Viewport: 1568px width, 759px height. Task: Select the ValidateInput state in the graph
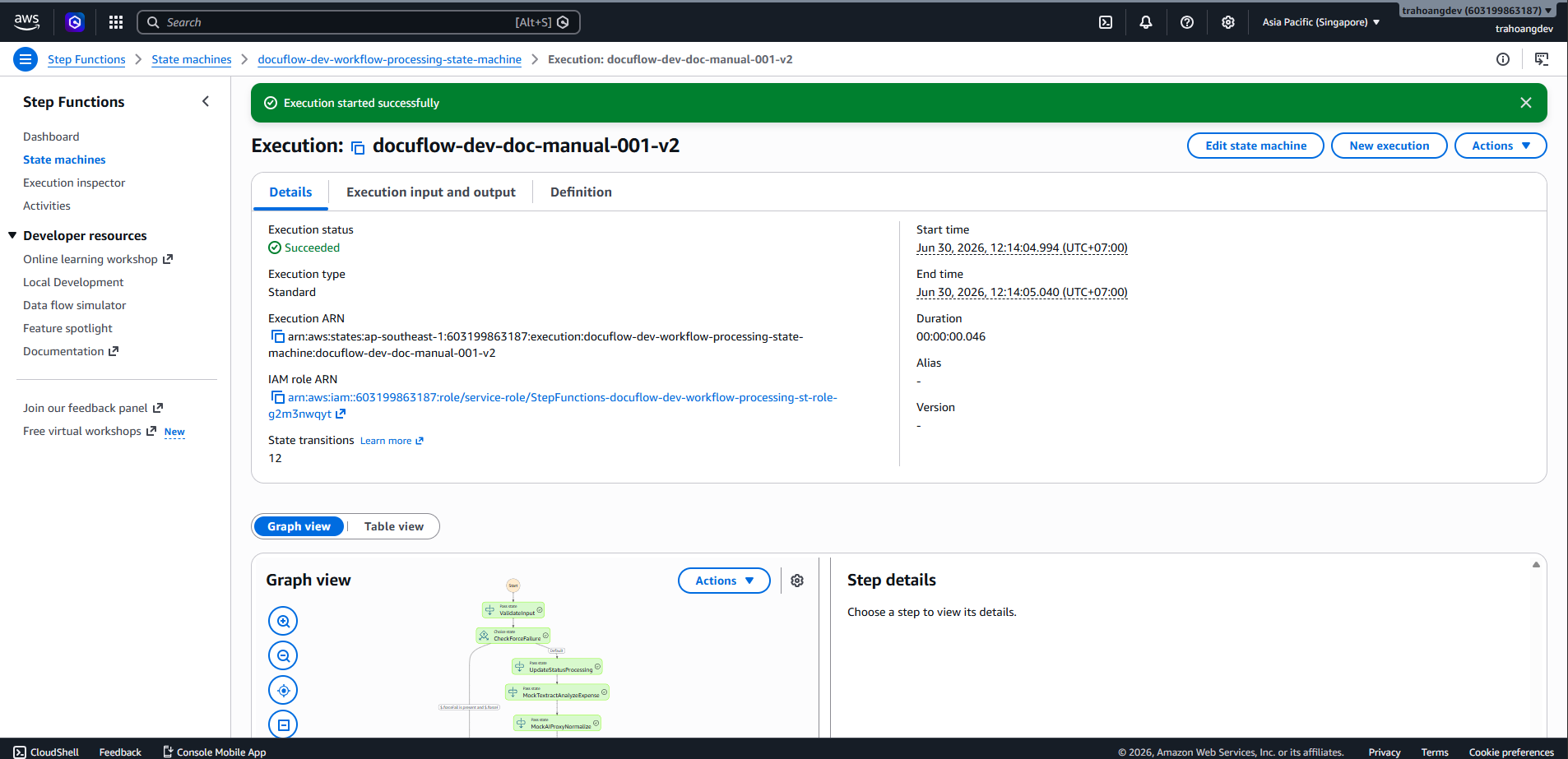513,610
